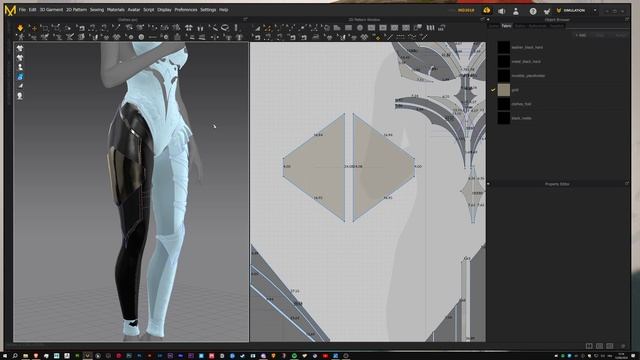Pop out the Object Browser panel
The height and width of the screenshot is (360, 640).
pos(627,20)
